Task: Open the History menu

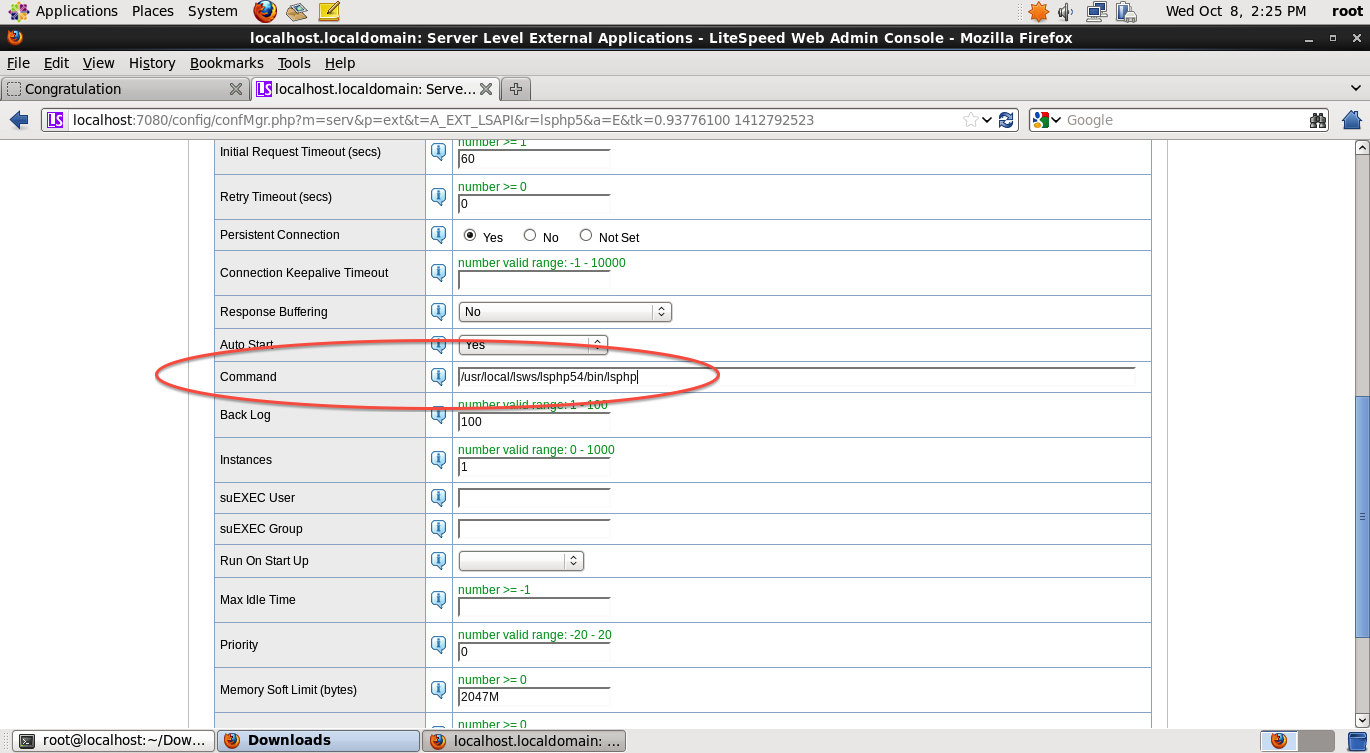Action: point(152,63)
